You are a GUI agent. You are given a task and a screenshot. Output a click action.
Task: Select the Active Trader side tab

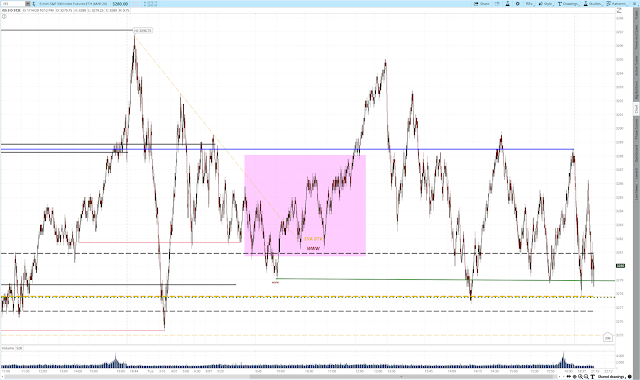click(x=636, y=66)
